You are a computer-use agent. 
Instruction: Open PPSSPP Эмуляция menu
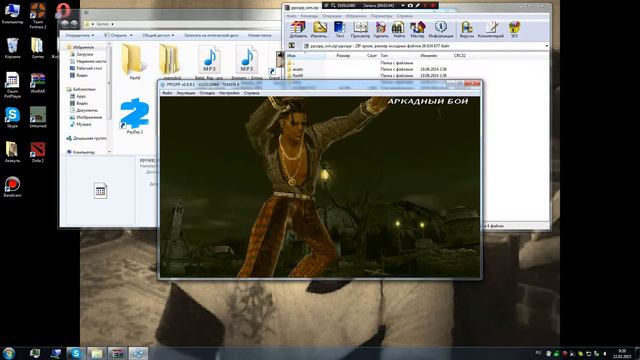(186, 93)
